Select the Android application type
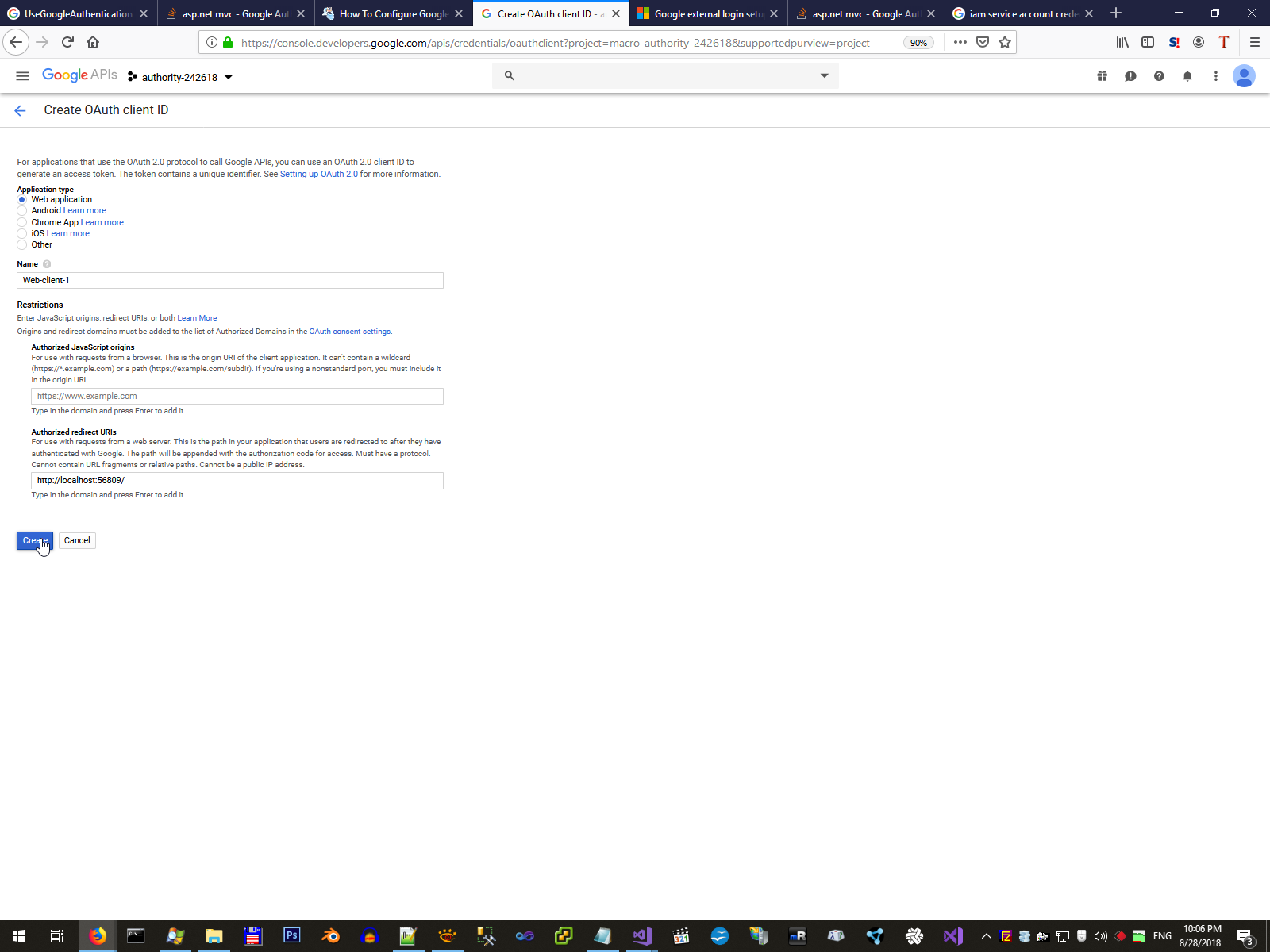The image size is (1270, 952). coord(22,211)
